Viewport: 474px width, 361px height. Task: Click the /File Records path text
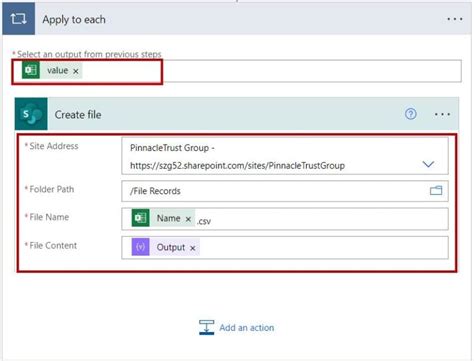[x=155, y=191]
